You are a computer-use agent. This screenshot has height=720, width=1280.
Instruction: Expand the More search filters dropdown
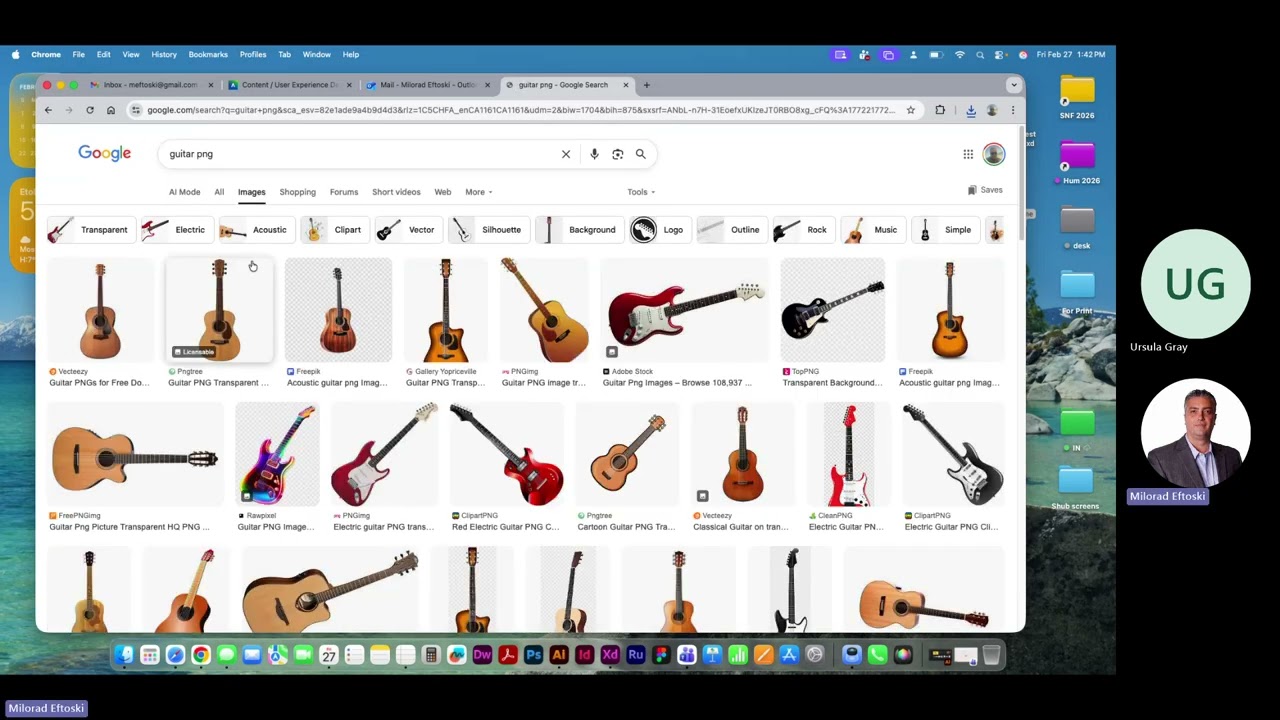478,192
